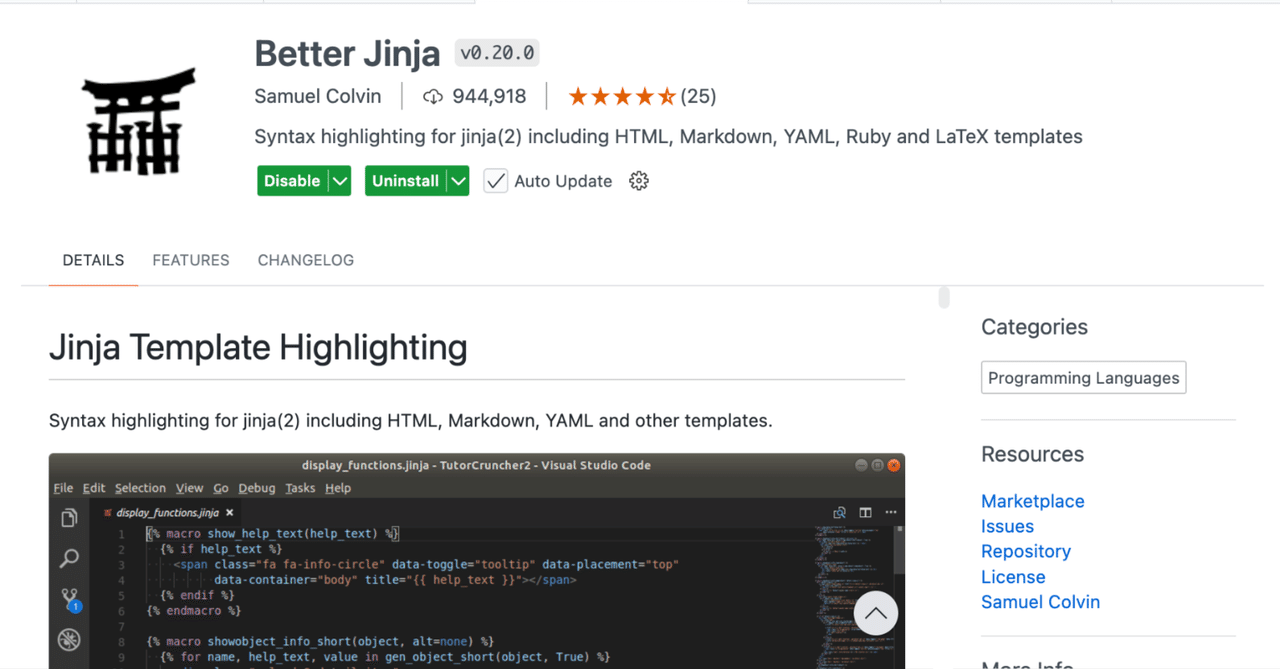1280x669 pixels.
Task: Select the Source Control icon with badge
Action: pyautogui.click(x=69, y=599)
